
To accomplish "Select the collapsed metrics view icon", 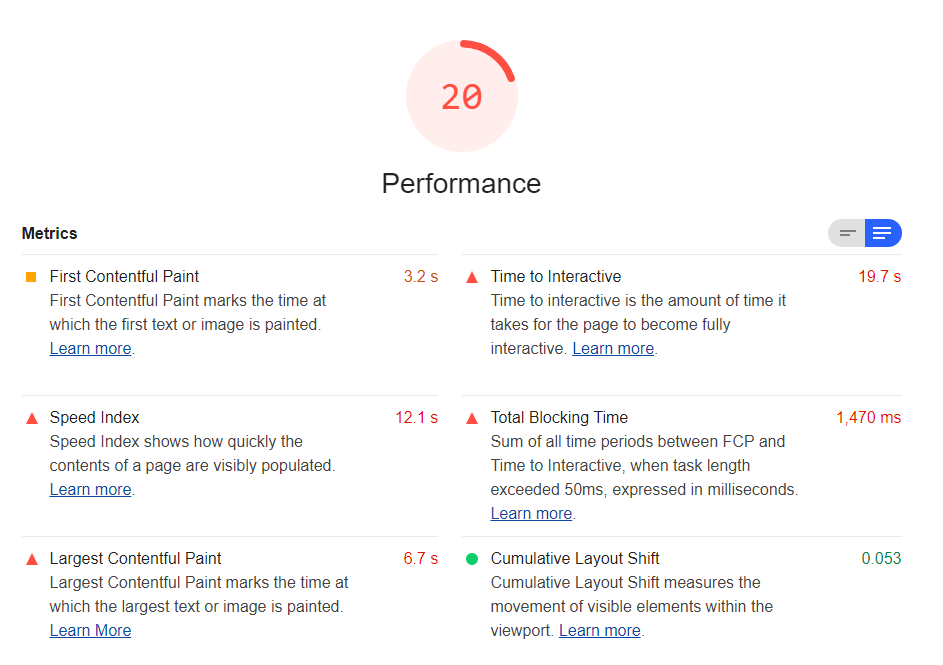I will click(x=845, y=233).
